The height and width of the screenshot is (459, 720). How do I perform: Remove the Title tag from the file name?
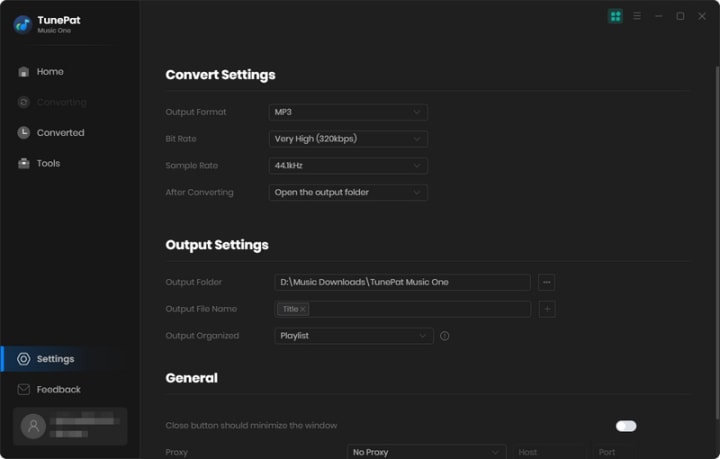[x=303, y=309]
